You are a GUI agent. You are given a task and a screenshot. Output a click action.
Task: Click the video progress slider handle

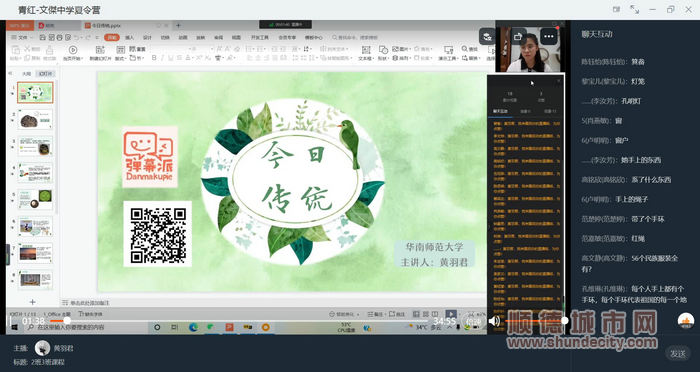(67, 321)
